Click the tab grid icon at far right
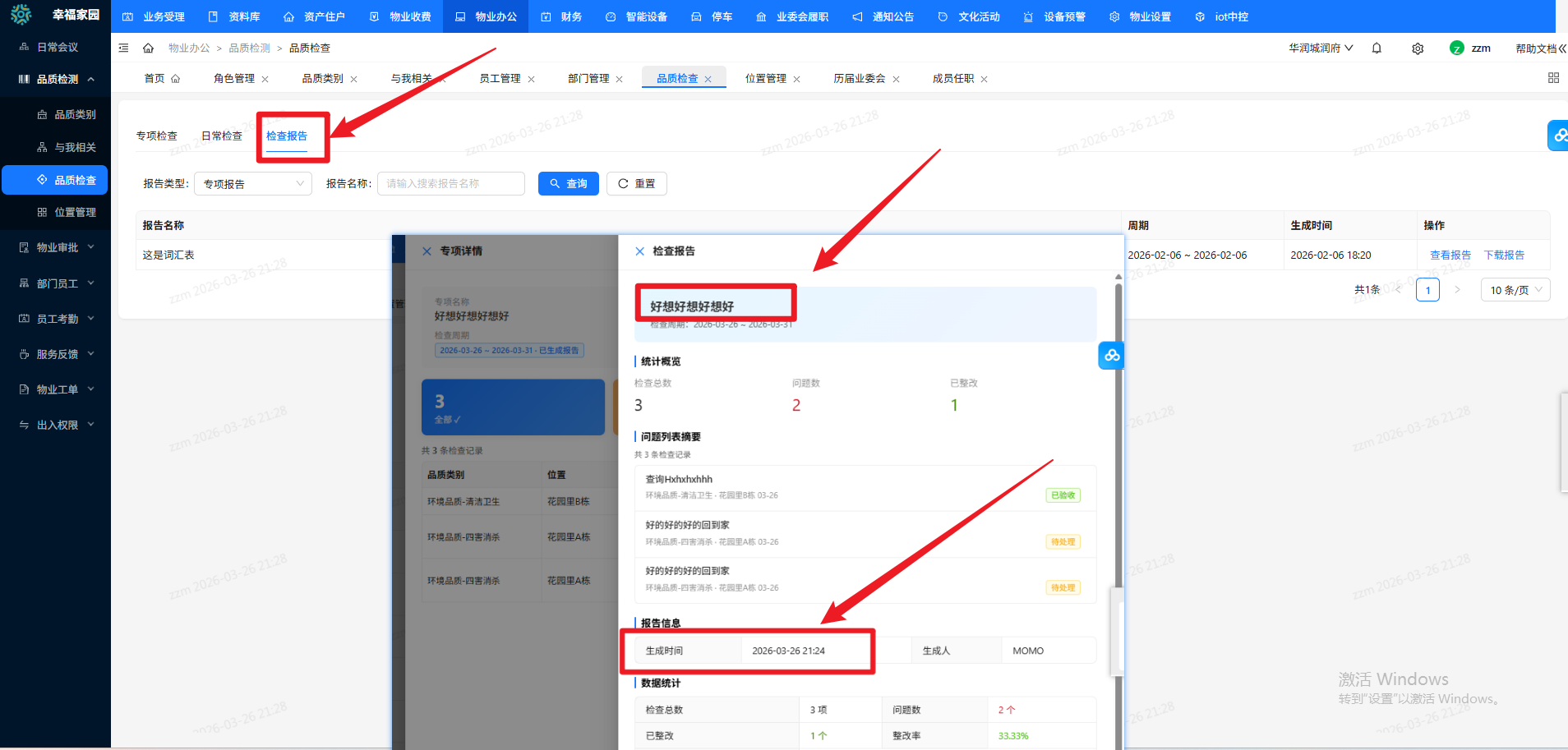This screenshot has height=750, width=1568. click(x=1552, y=78)
